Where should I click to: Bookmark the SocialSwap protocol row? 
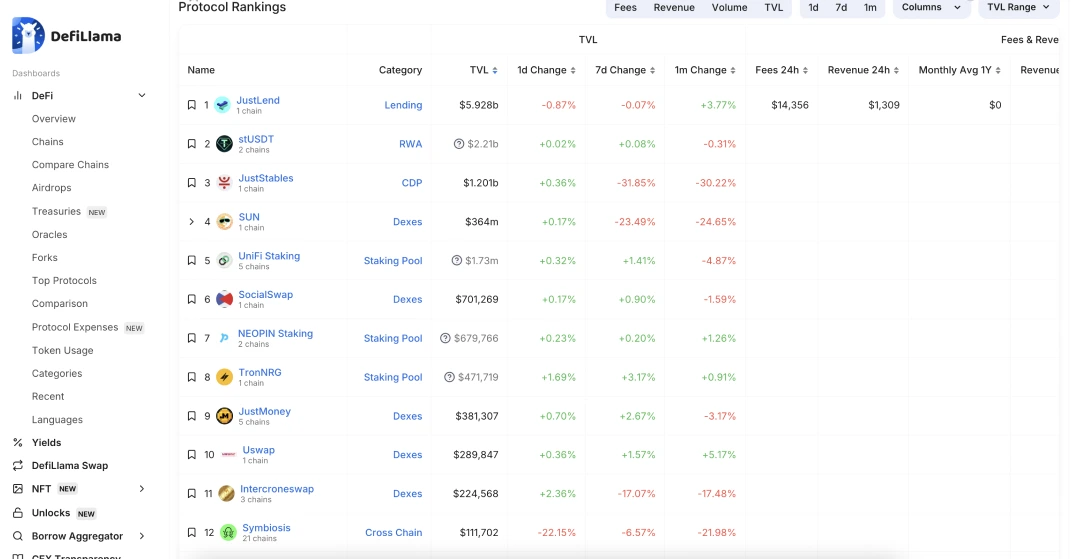click(192, 300)
